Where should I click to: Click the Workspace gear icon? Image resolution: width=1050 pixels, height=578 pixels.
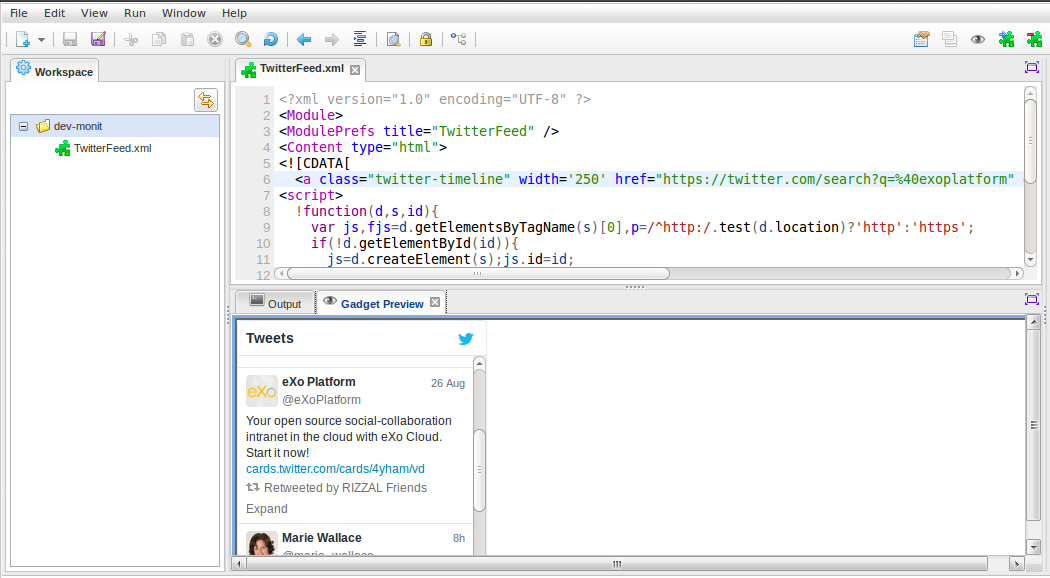(23, 68)
